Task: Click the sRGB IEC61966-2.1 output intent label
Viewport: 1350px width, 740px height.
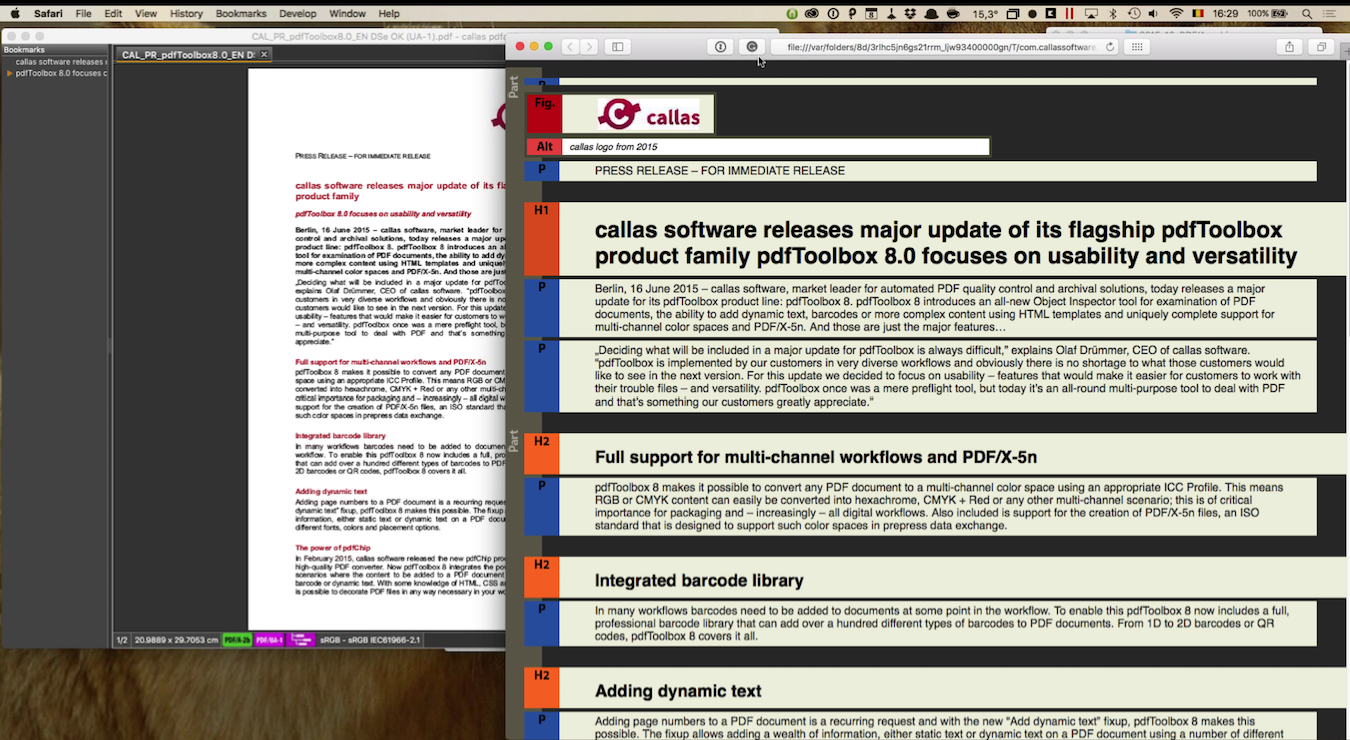Action: [370, 640]
